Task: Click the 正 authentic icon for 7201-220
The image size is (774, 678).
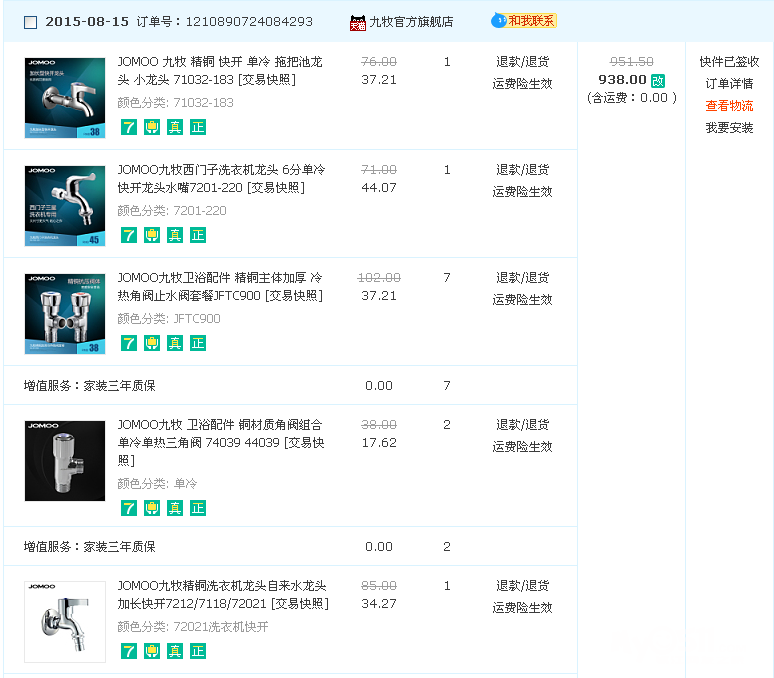Action: (x=198, y=235)
